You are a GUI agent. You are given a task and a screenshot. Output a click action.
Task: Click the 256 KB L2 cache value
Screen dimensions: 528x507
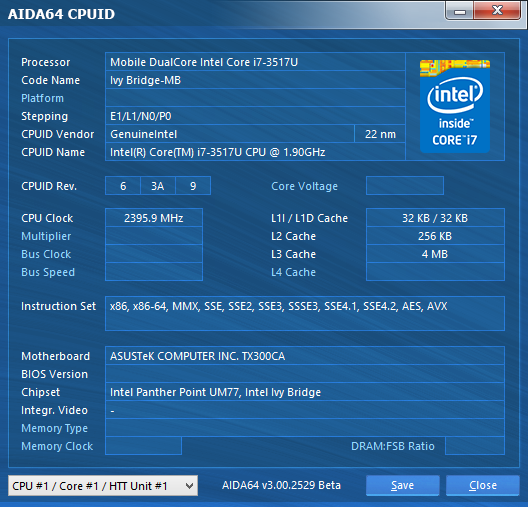[x=435, y=236]
